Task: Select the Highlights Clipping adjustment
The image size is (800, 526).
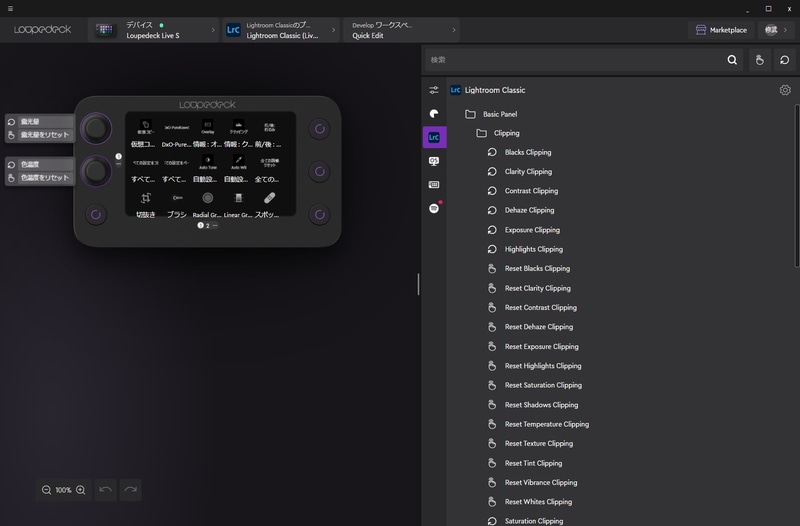Action: click(534, 249)
